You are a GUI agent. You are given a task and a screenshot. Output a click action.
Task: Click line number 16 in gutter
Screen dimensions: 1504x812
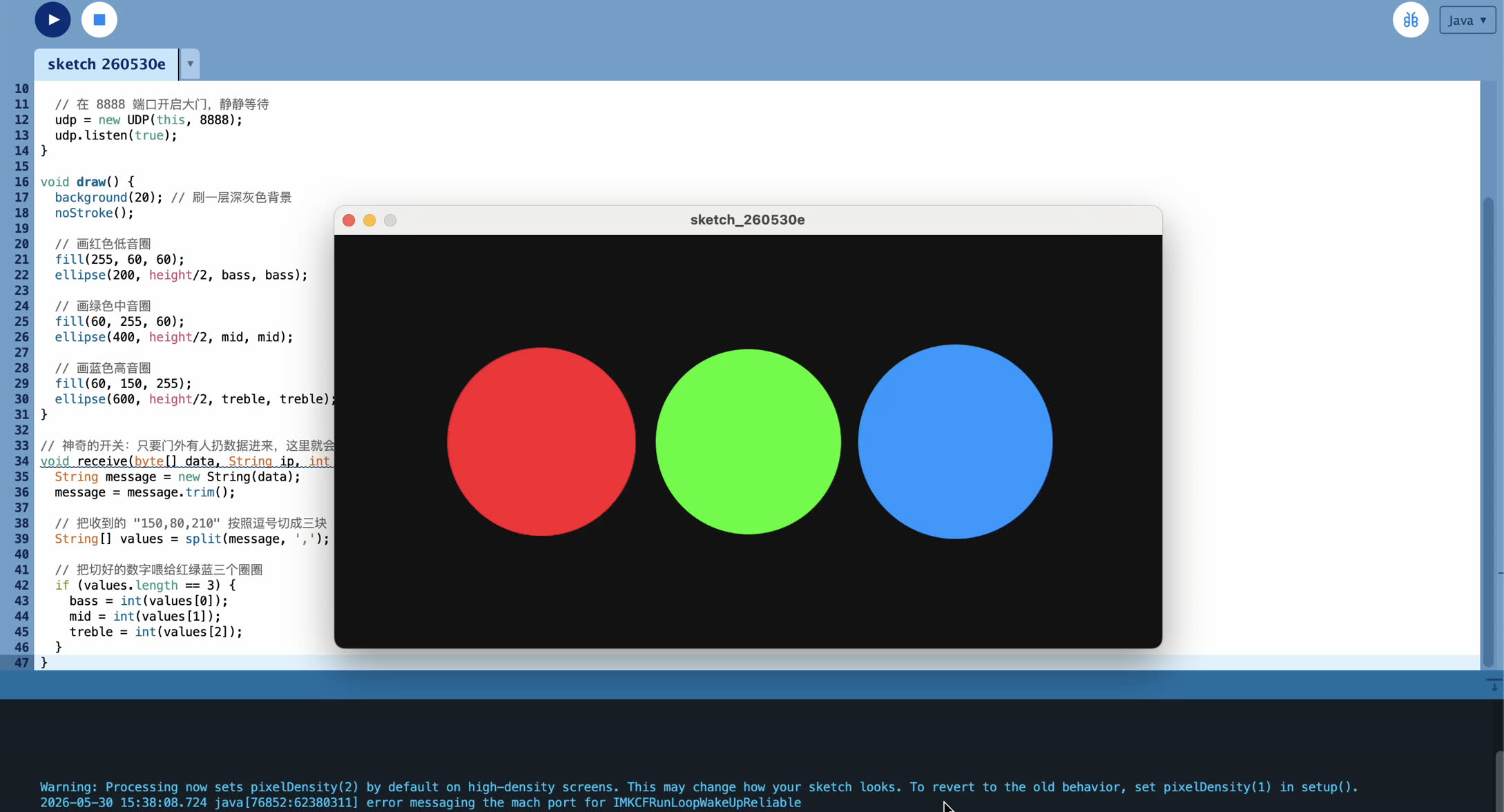[x=21, y=182]
